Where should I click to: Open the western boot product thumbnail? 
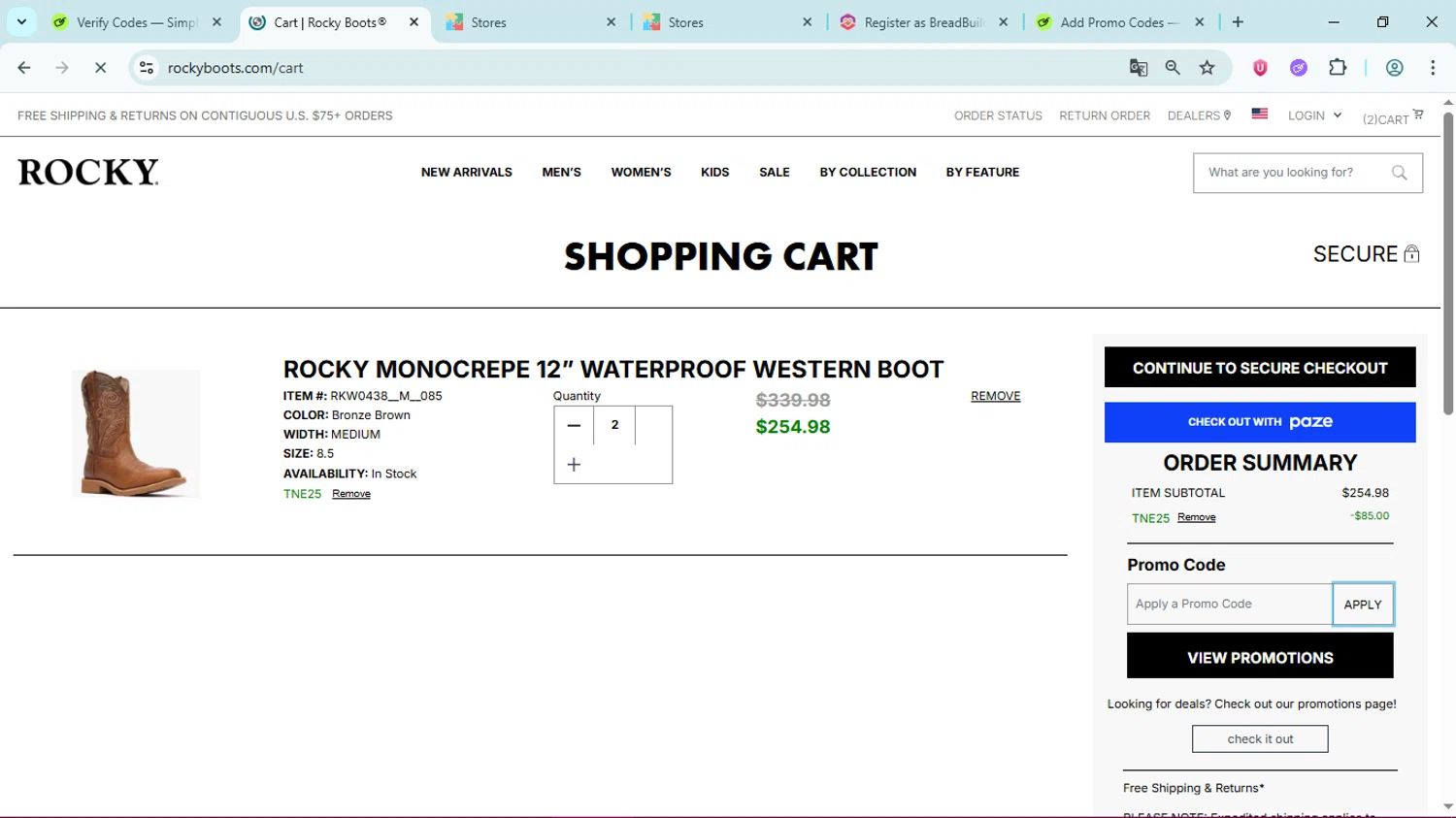coord(136,434)
